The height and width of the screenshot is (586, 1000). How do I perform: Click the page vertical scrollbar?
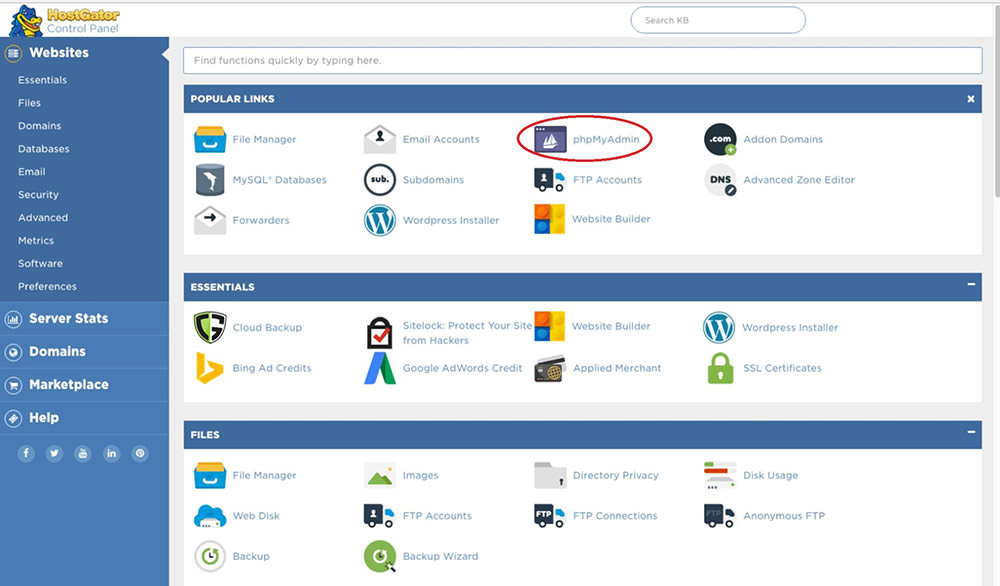(x=997, y=102)
